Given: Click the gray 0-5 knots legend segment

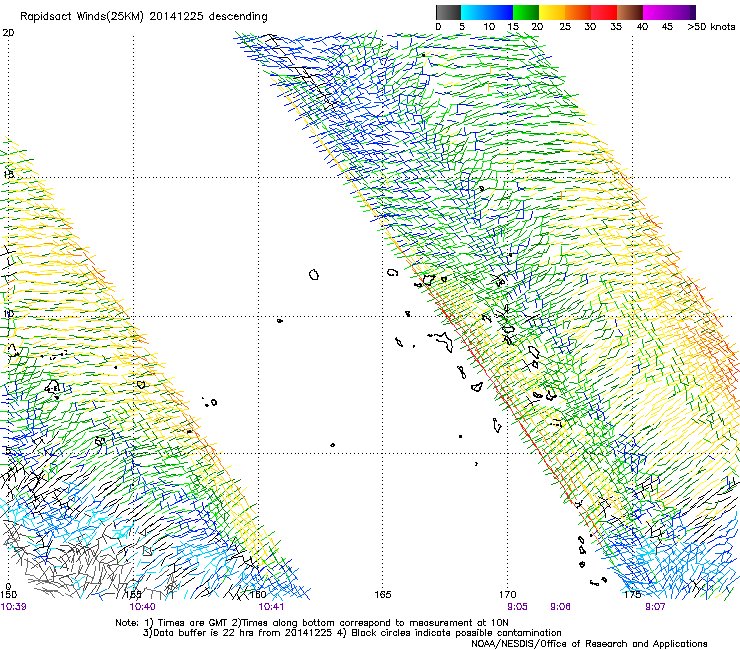Looking at the screenshot, I should [x=448, y=12].
